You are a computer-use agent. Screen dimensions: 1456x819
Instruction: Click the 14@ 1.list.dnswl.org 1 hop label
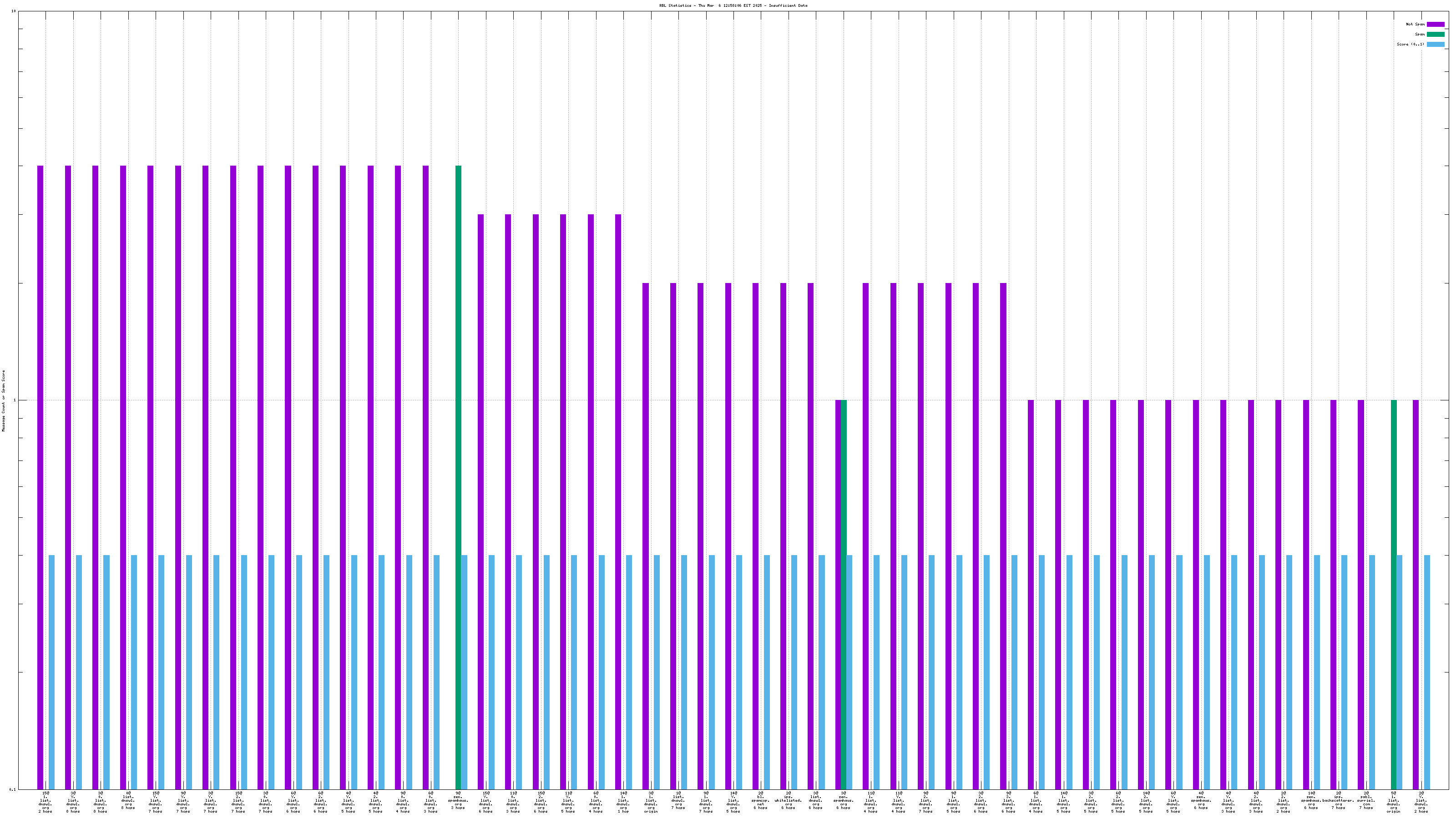coord(623,802)
